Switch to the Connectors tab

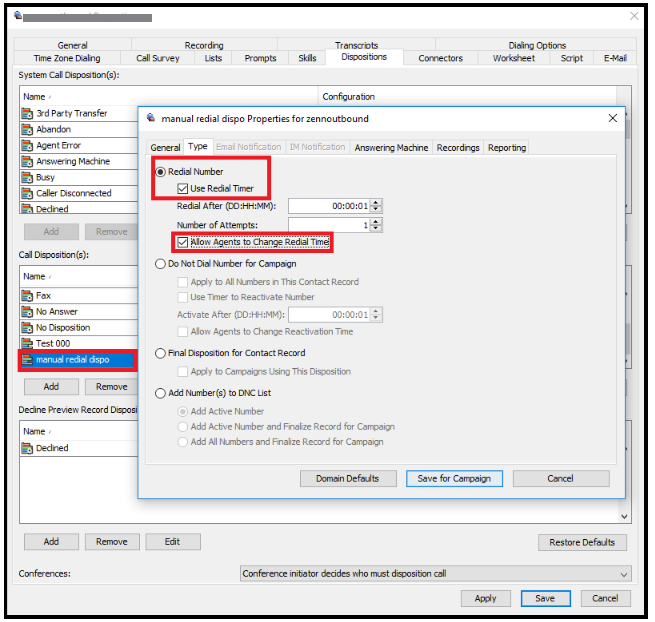coord(440,58)
